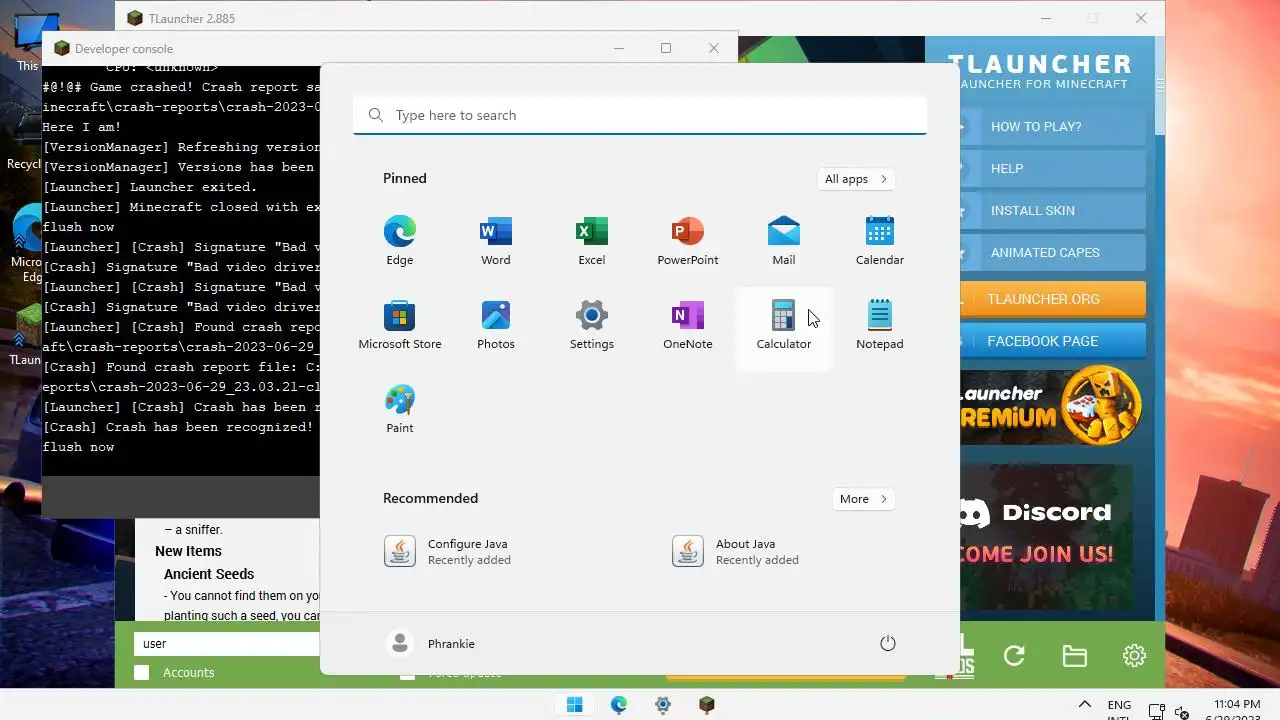Open the FACEBOOK PAGE button
The height and width of the screenshot is (720, 1280).
pyautogui.click(x=1052, y=341)
